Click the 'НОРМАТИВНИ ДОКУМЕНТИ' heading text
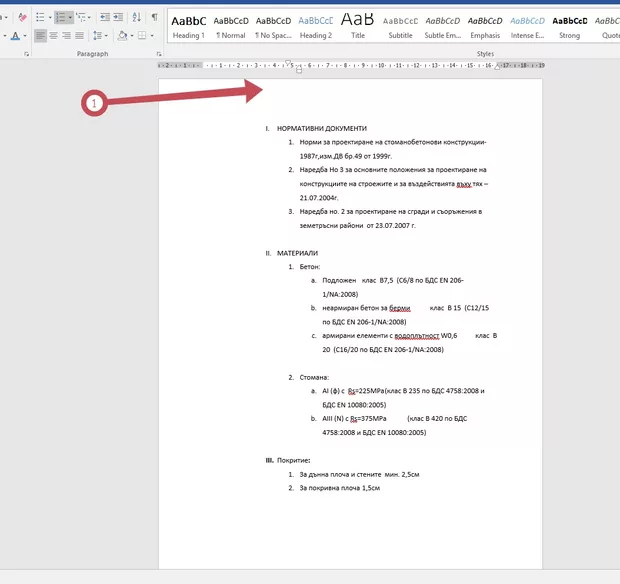Viewport: 620px width, 584px height. pos(321,129)
